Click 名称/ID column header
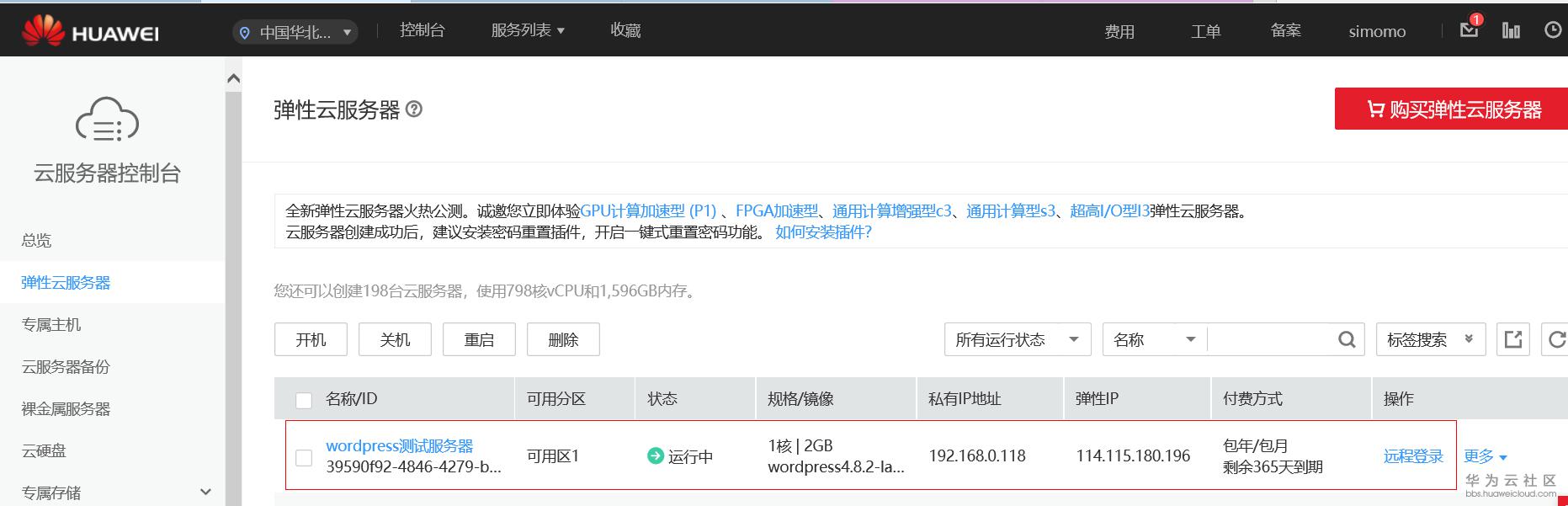This screenshot has width=1568, height=506. pos(351,399)
